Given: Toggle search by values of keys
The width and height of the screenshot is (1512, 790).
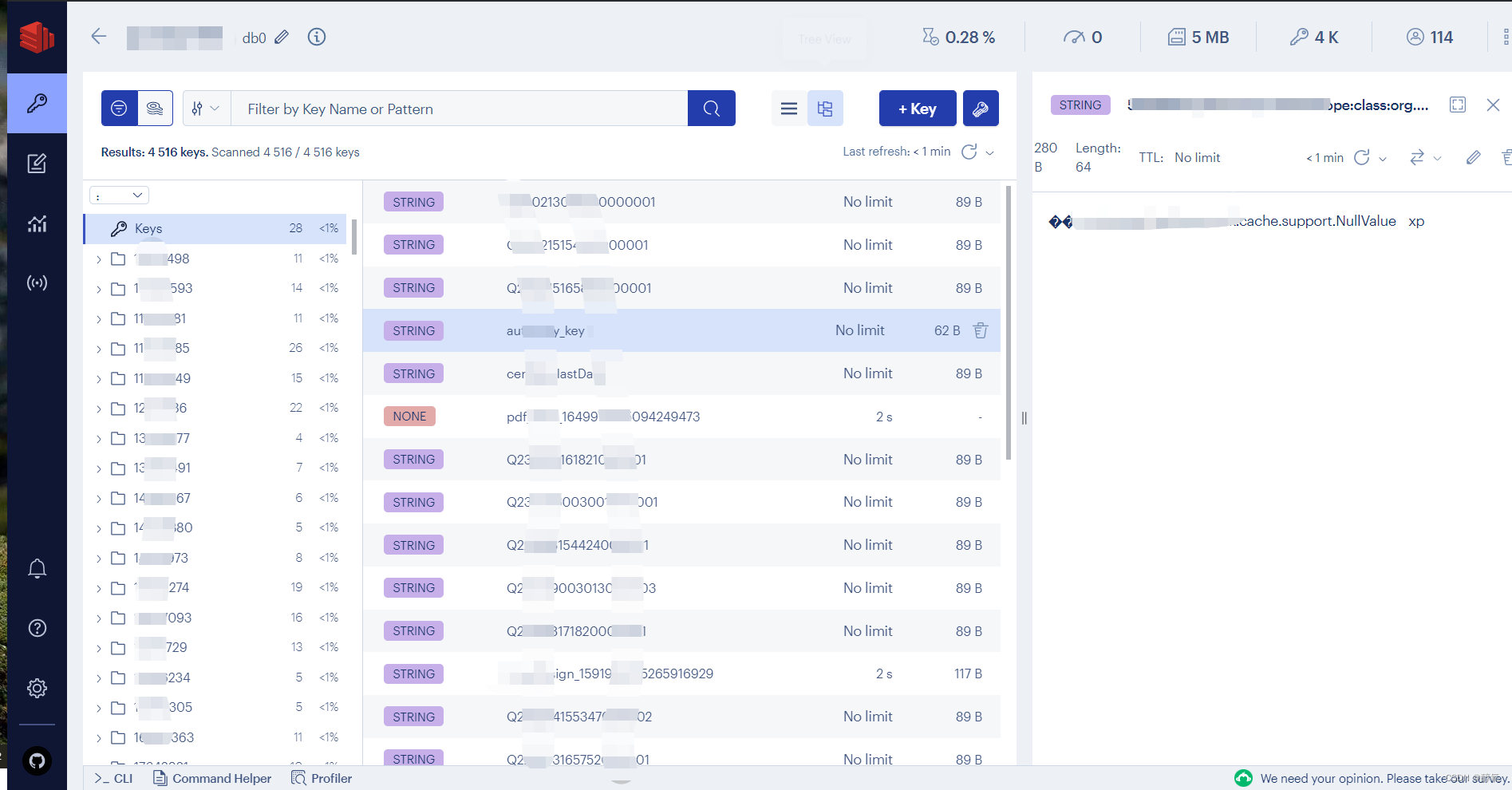Looking at the screenshot, I should click(x=155, y=108).
